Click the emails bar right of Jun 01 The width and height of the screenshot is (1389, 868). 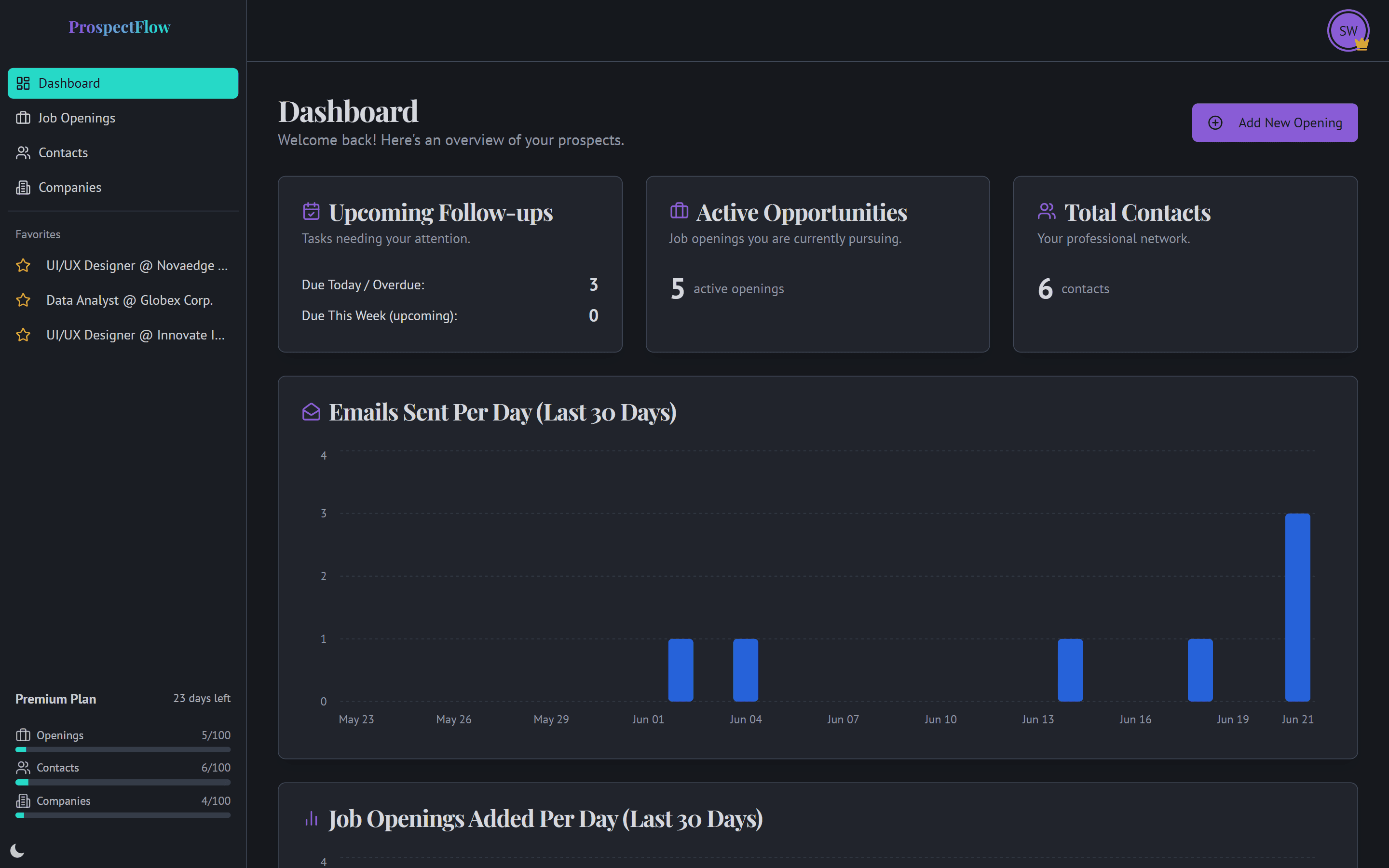[x=680, y=669]
